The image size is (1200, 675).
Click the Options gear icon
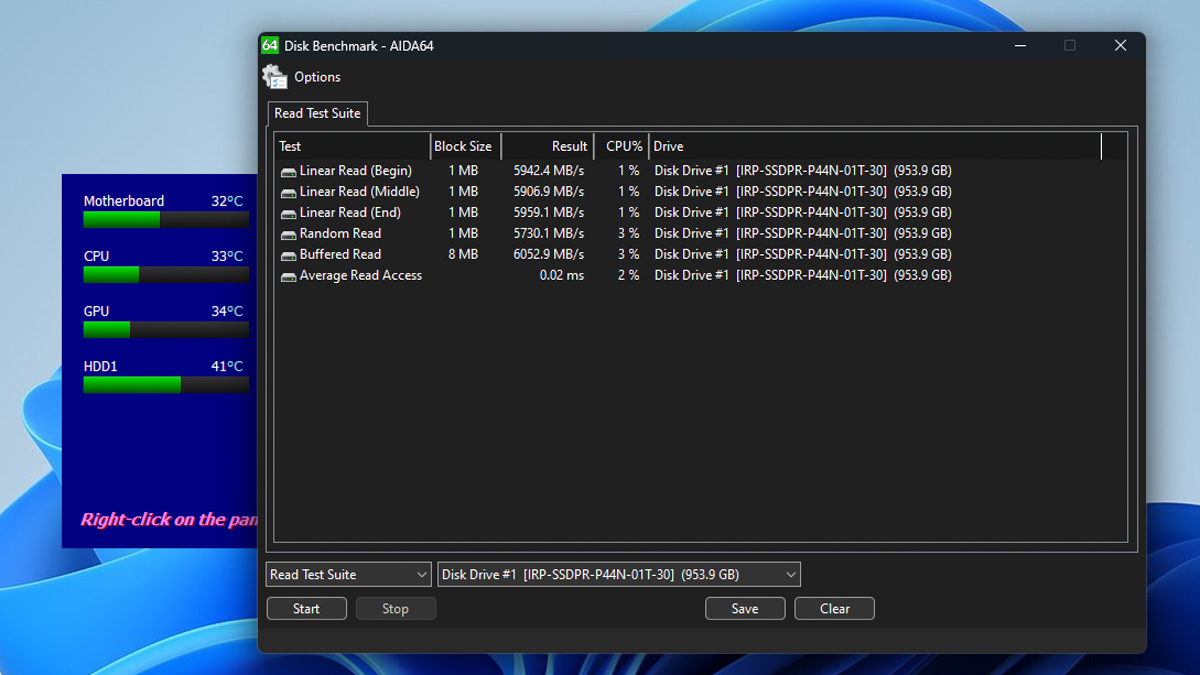274,77
